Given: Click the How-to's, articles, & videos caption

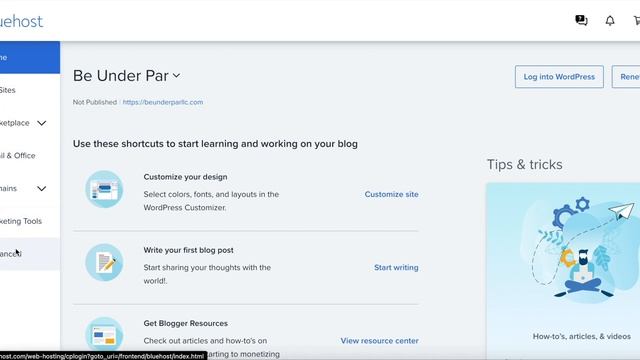Looking at the screenshot, I should tap(582, 336).
